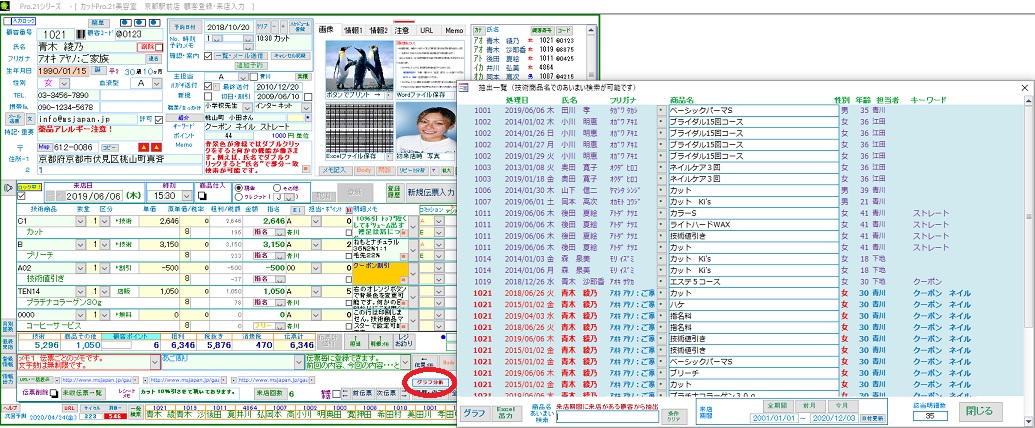1035x428 pixels.
Task: Click the メール送信 mail send button
Action: [x=14, y=119]
